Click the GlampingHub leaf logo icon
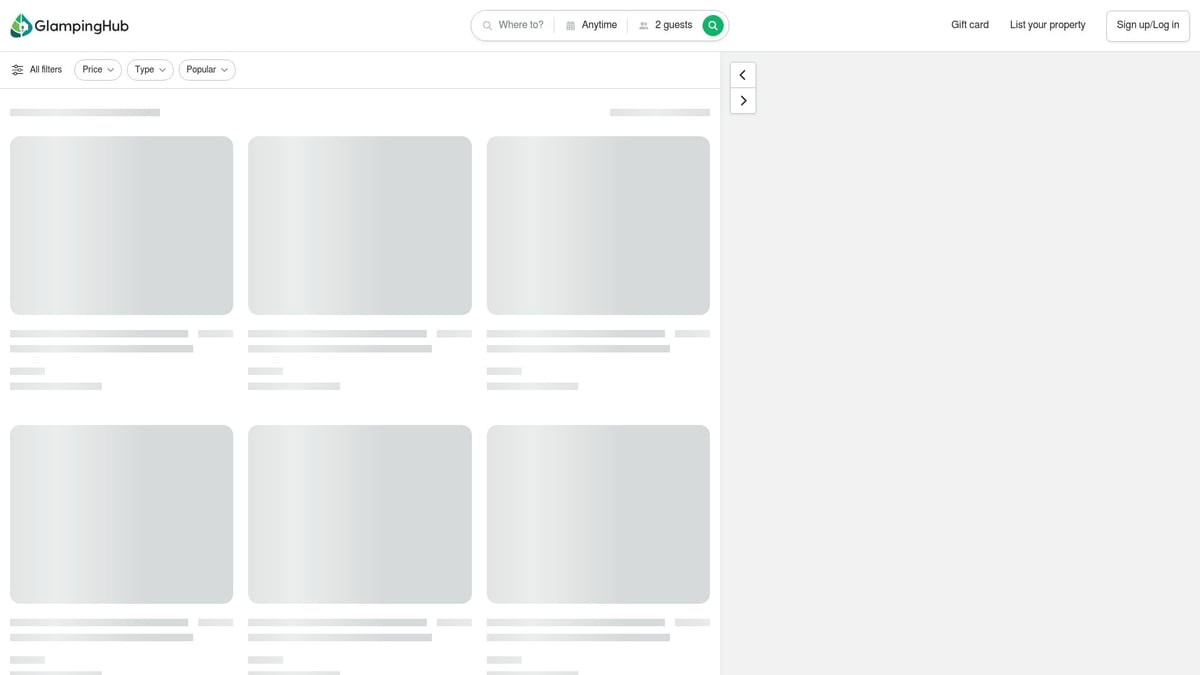 pyautogui.click(x=21, y=26)
